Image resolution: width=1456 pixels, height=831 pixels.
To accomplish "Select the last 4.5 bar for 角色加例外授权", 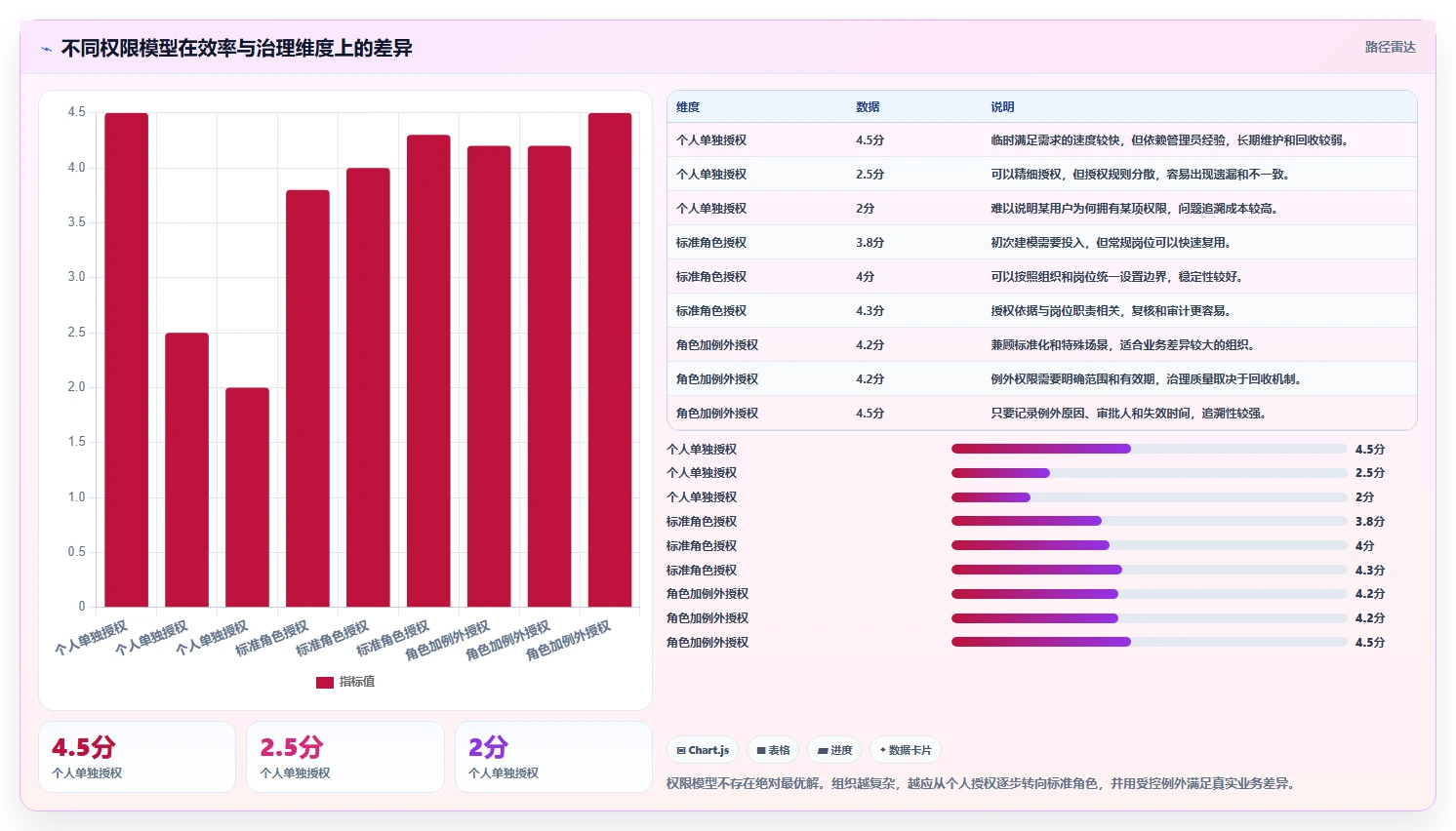I will pos(610,360).
